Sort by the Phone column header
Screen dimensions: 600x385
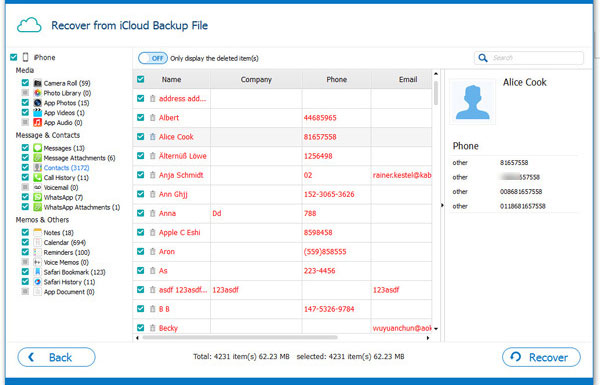point(336,80)
